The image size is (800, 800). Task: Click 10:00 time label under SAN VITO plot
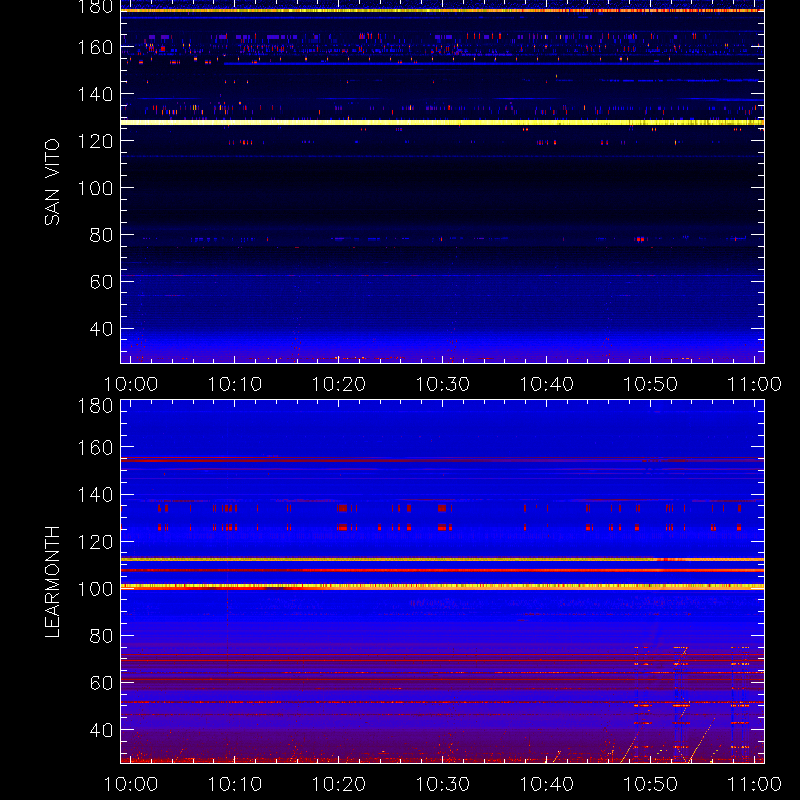click(131, 384)
